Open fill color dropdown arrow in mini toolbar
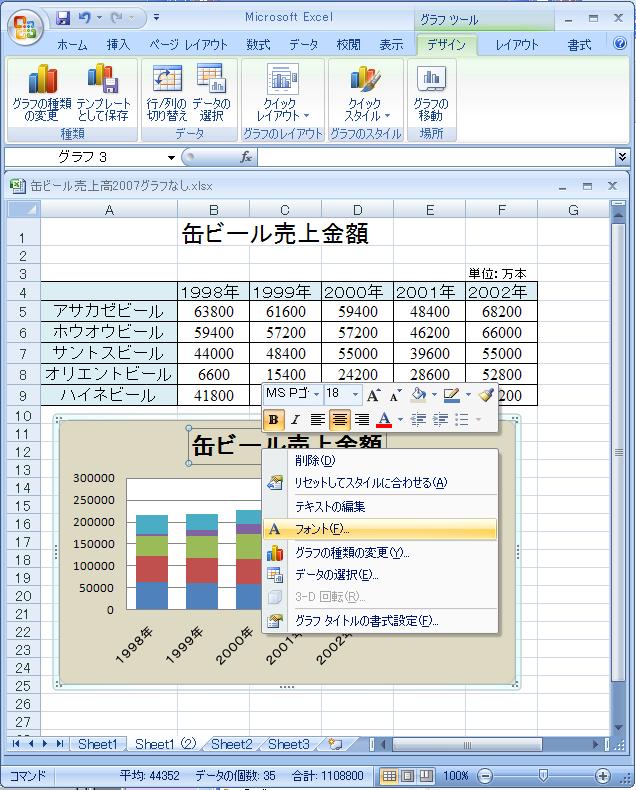This screenshot has width=636, height=790. 433,394
